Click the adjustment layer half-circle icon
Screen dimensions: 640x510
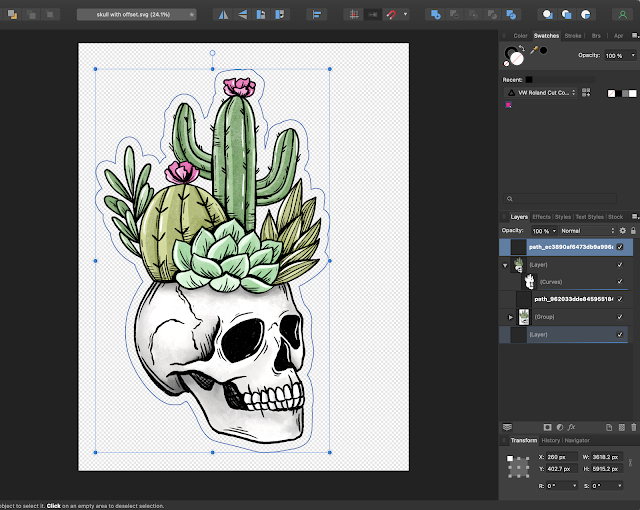(x=560, y=427)
